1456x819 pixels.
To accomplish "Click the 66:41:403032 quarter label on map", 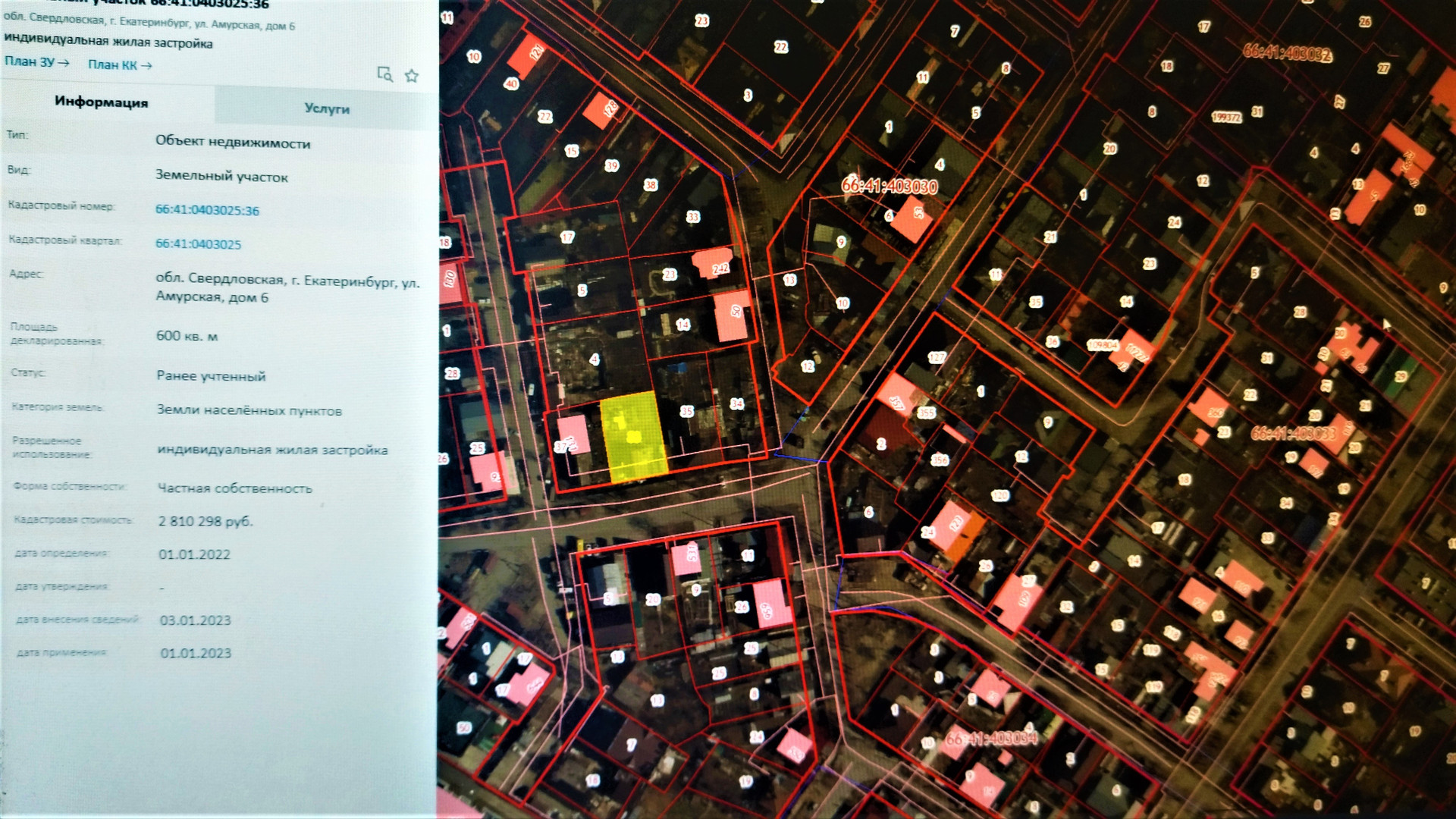I will (x=1287, y=53).
